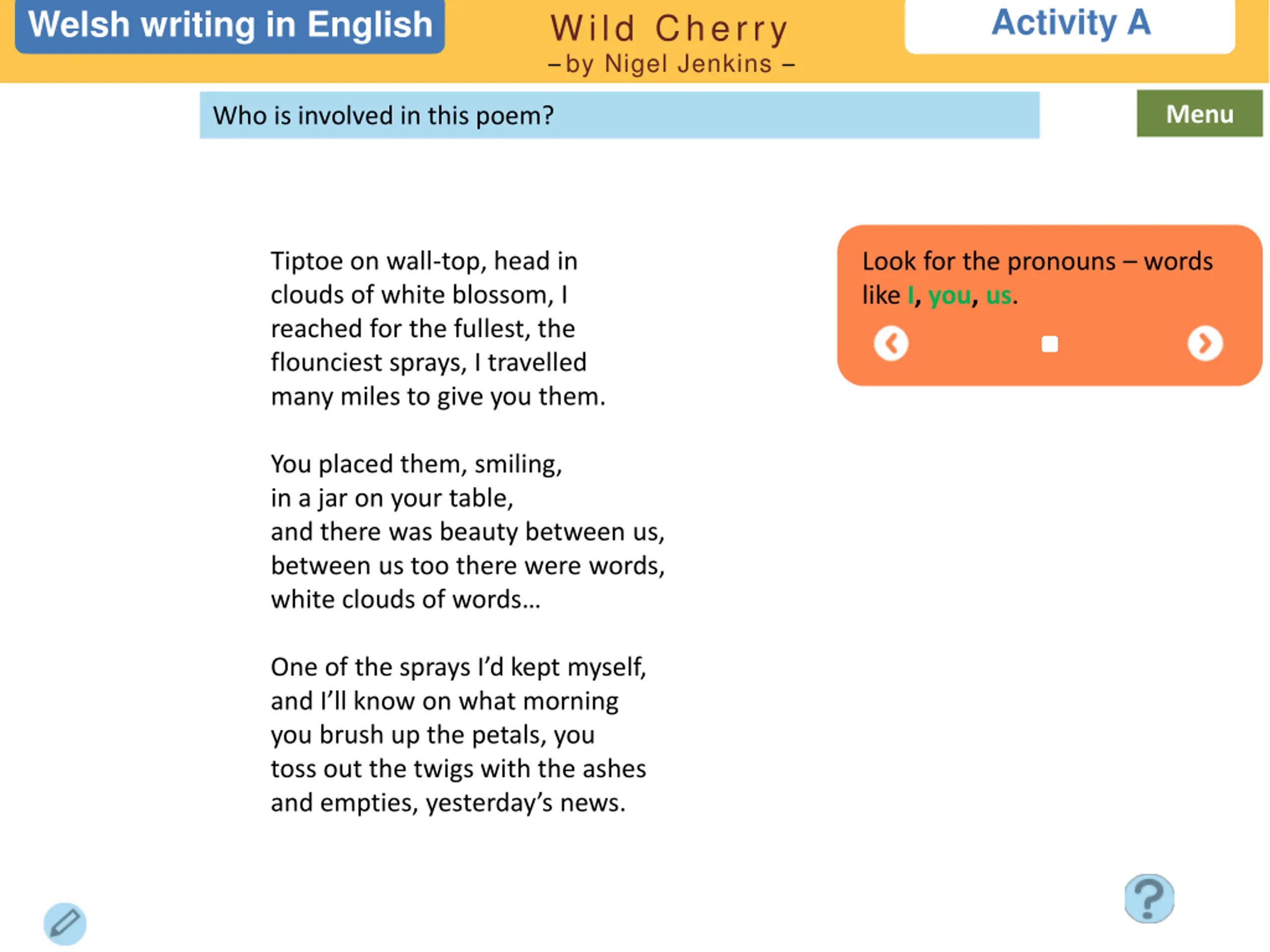Screen dimensions: 1270x952
Task: Click the question bar 'Who is involved in this poem?'
Action: (620, 116)
